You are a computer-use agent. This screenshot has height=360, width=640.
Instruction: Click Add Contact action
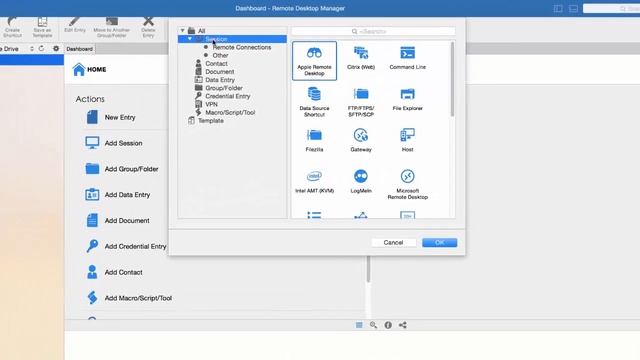coord(123,272)
